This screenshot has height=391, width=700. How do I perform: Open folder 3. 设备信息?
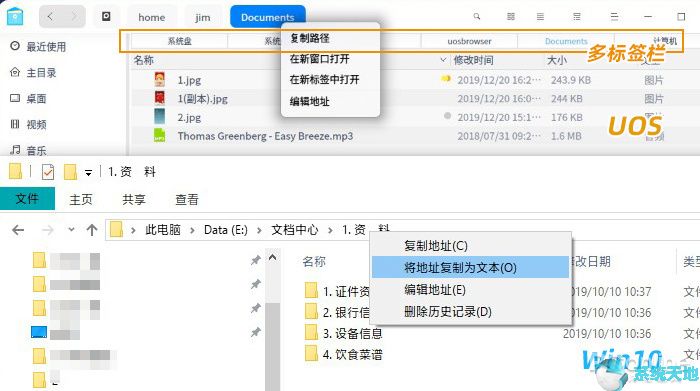pos(352,333)
